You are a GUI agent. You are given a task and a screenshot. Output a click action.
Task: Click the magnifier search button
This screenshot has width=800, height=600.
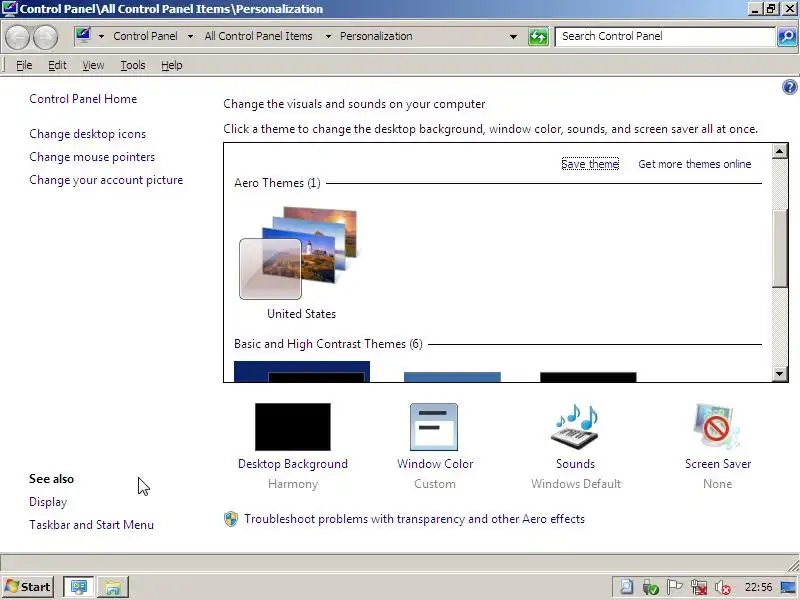click(787, 36)
